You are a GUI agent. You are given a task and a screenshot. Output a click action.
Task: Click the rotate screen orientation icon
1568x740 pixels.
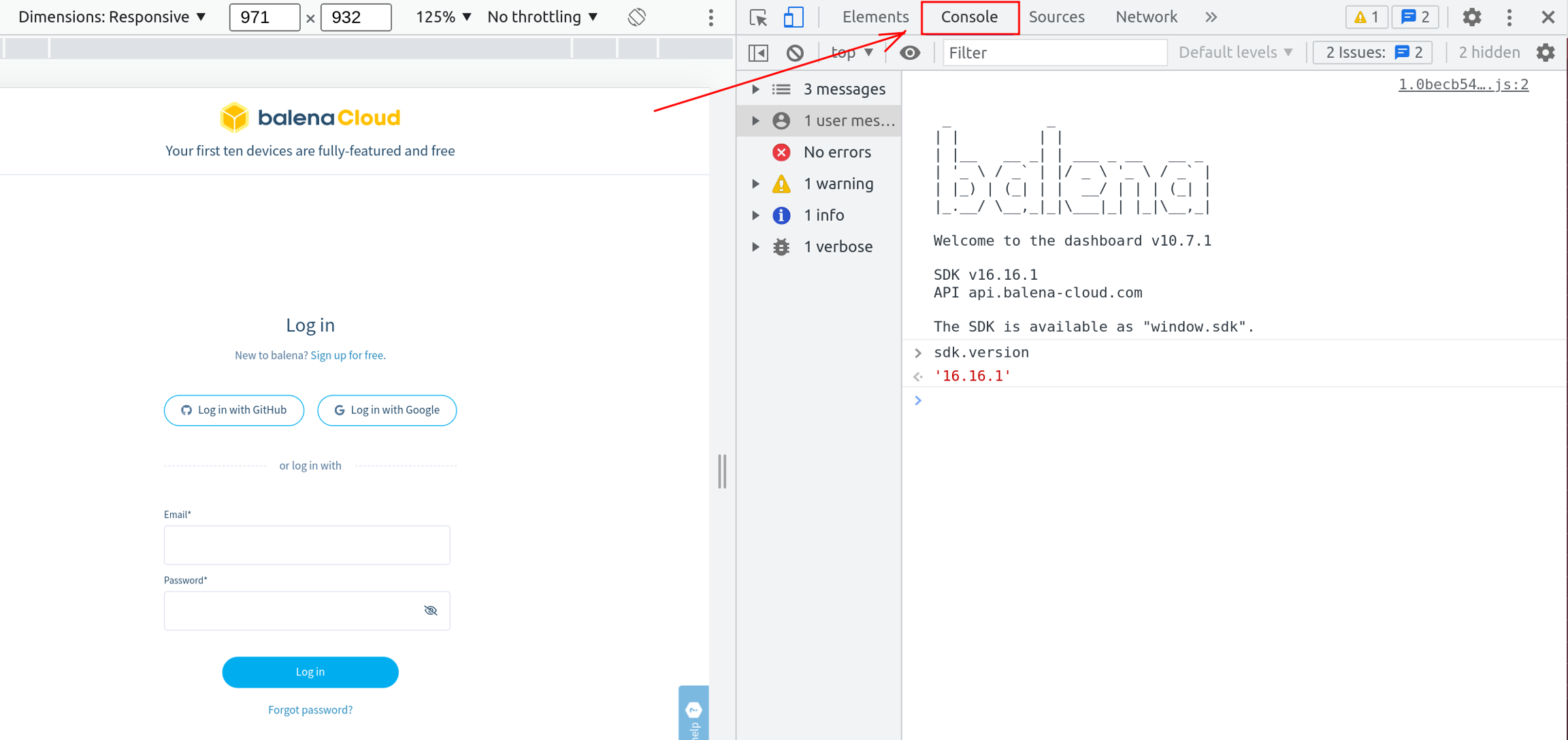point(637,18)
